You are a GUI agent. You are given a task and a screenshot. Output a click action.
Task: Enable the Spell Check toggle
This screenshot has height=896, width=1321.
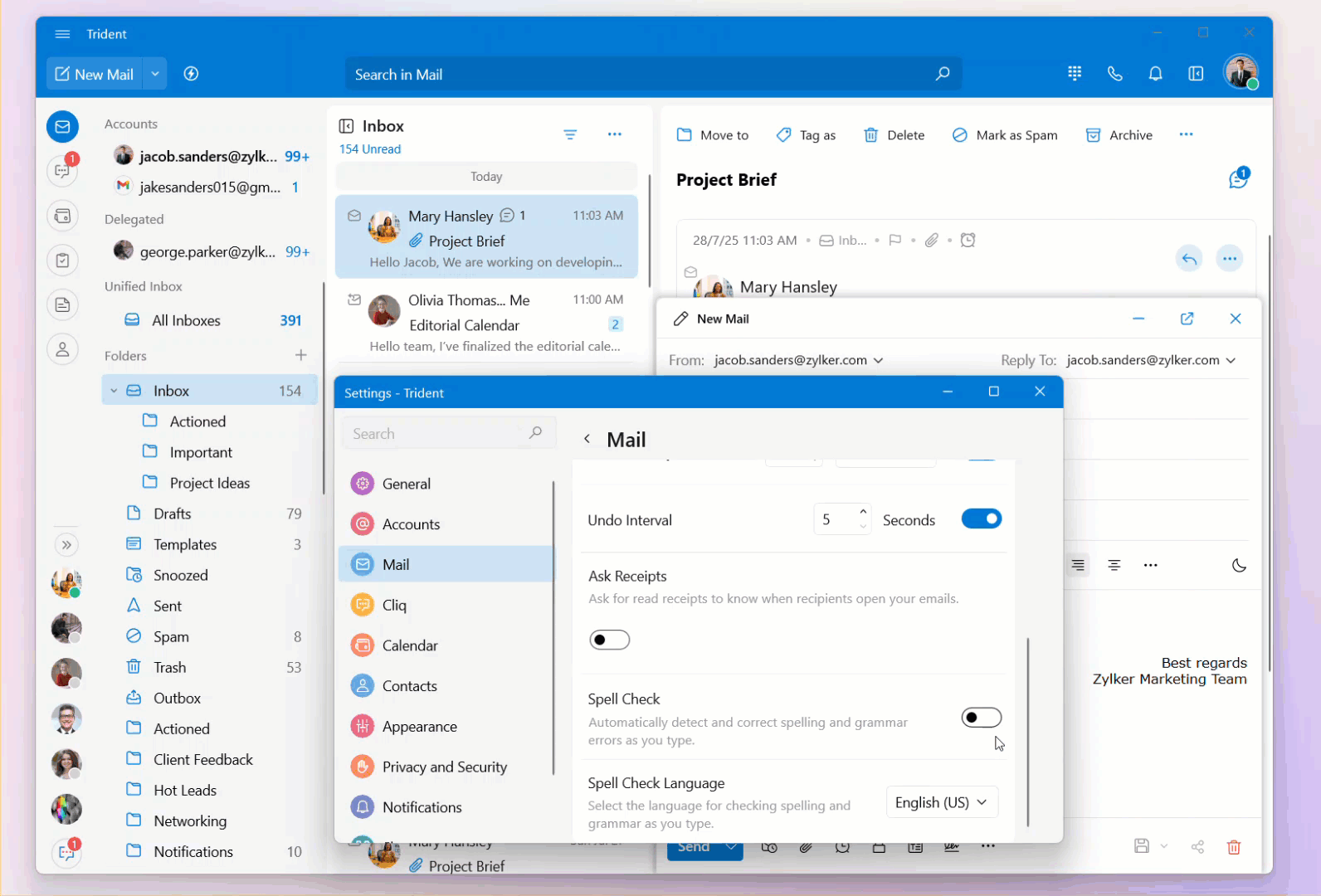pyautogui.click(x=982, y=718)
